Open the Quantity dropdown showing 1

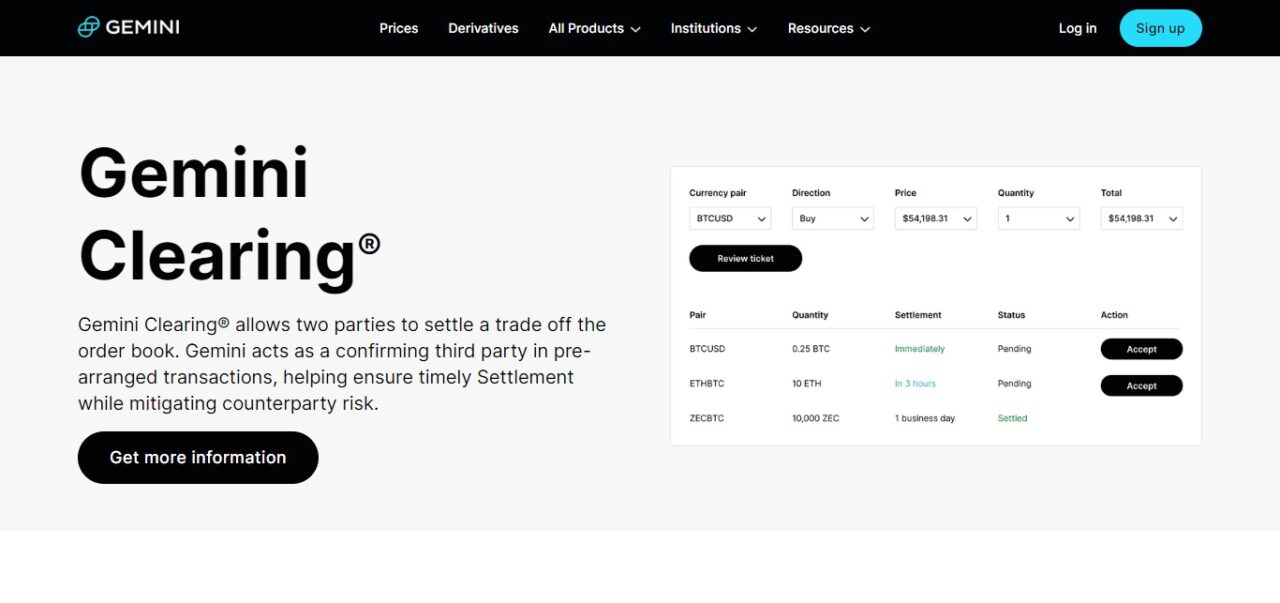1039,218
